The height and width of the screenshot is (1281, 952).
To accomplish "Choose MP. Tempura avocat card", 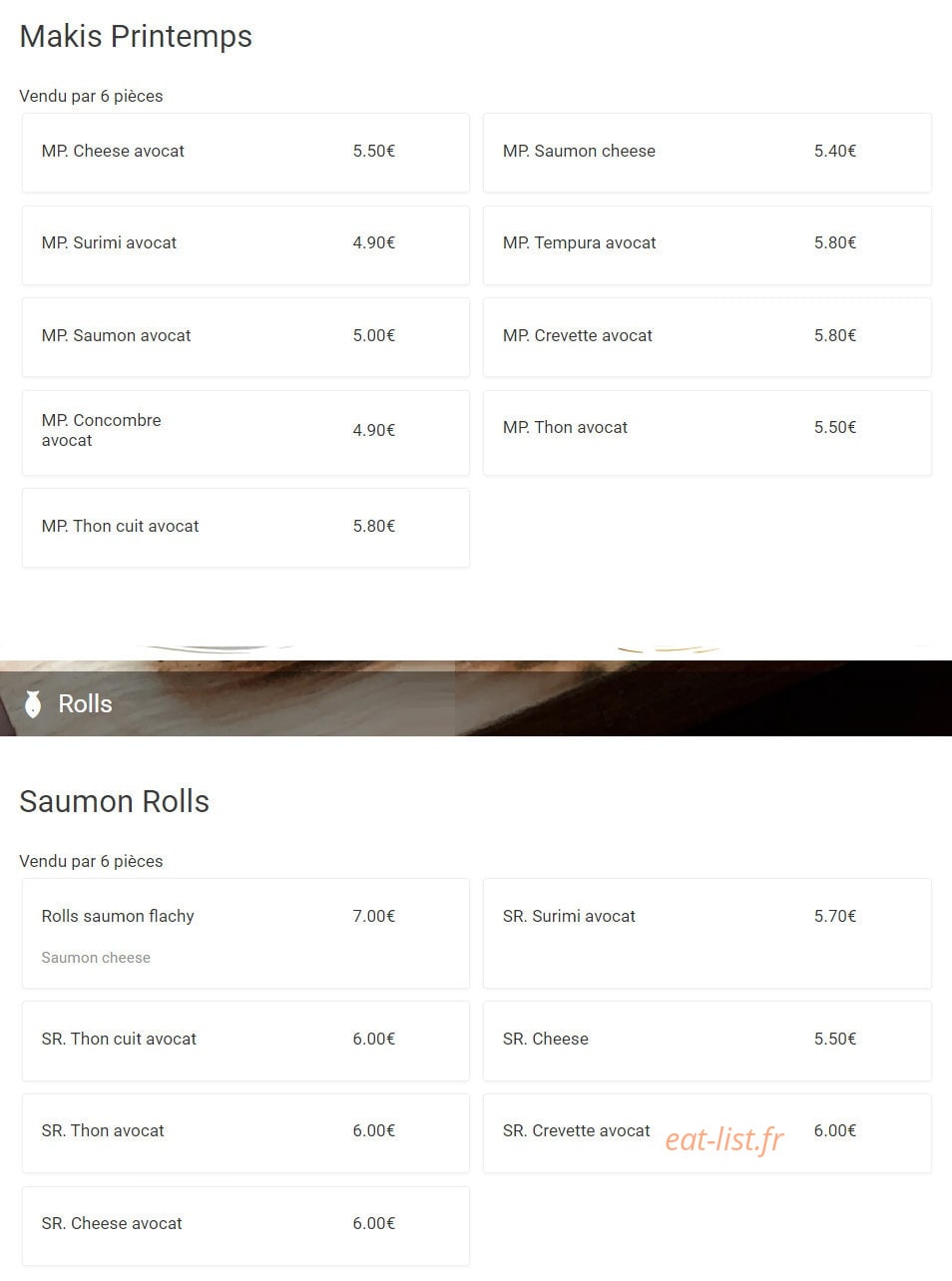I will (x=707, y=245).
